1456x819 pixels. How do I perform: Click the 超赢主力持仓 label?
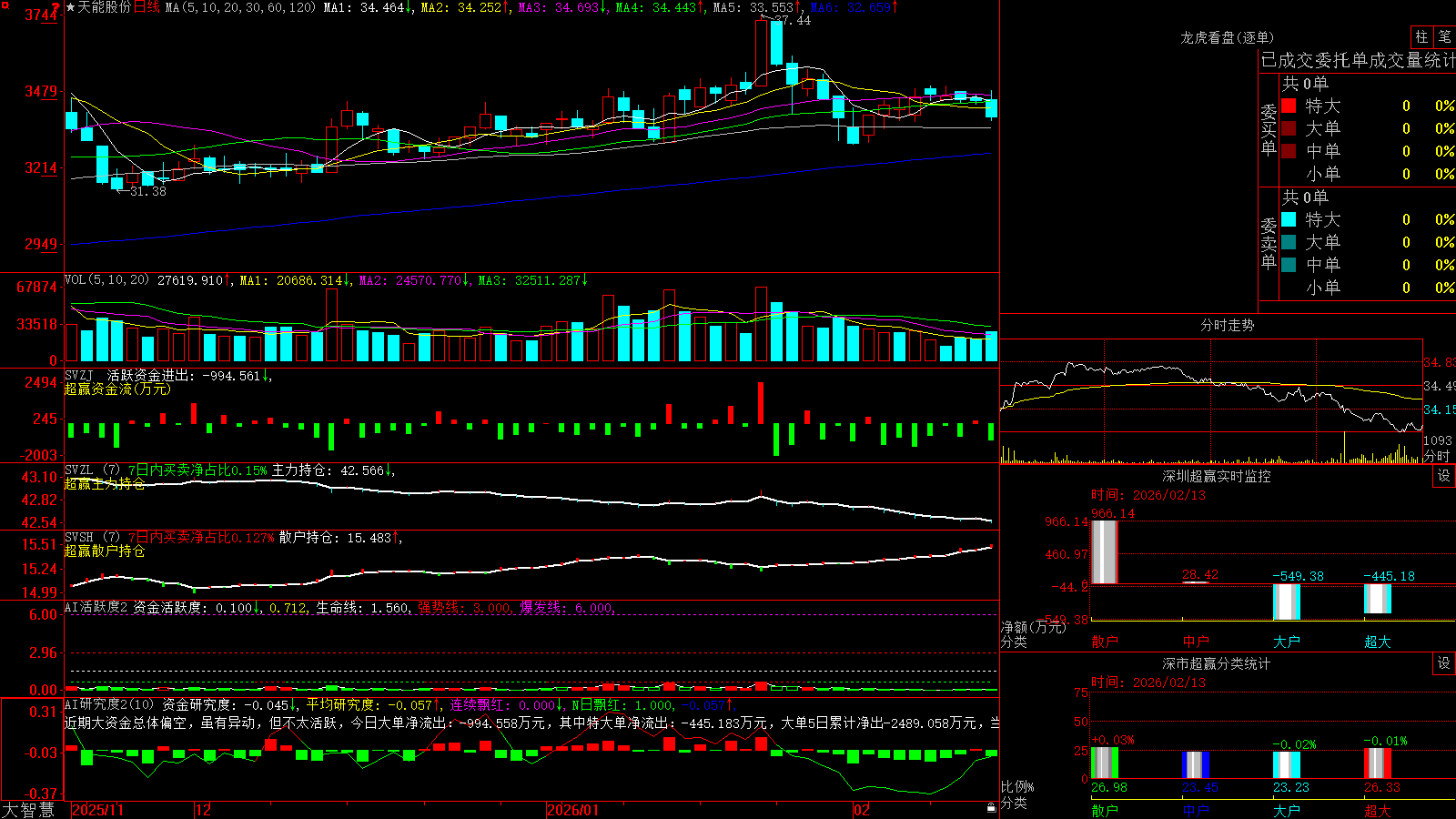click(x=105, y=484)
